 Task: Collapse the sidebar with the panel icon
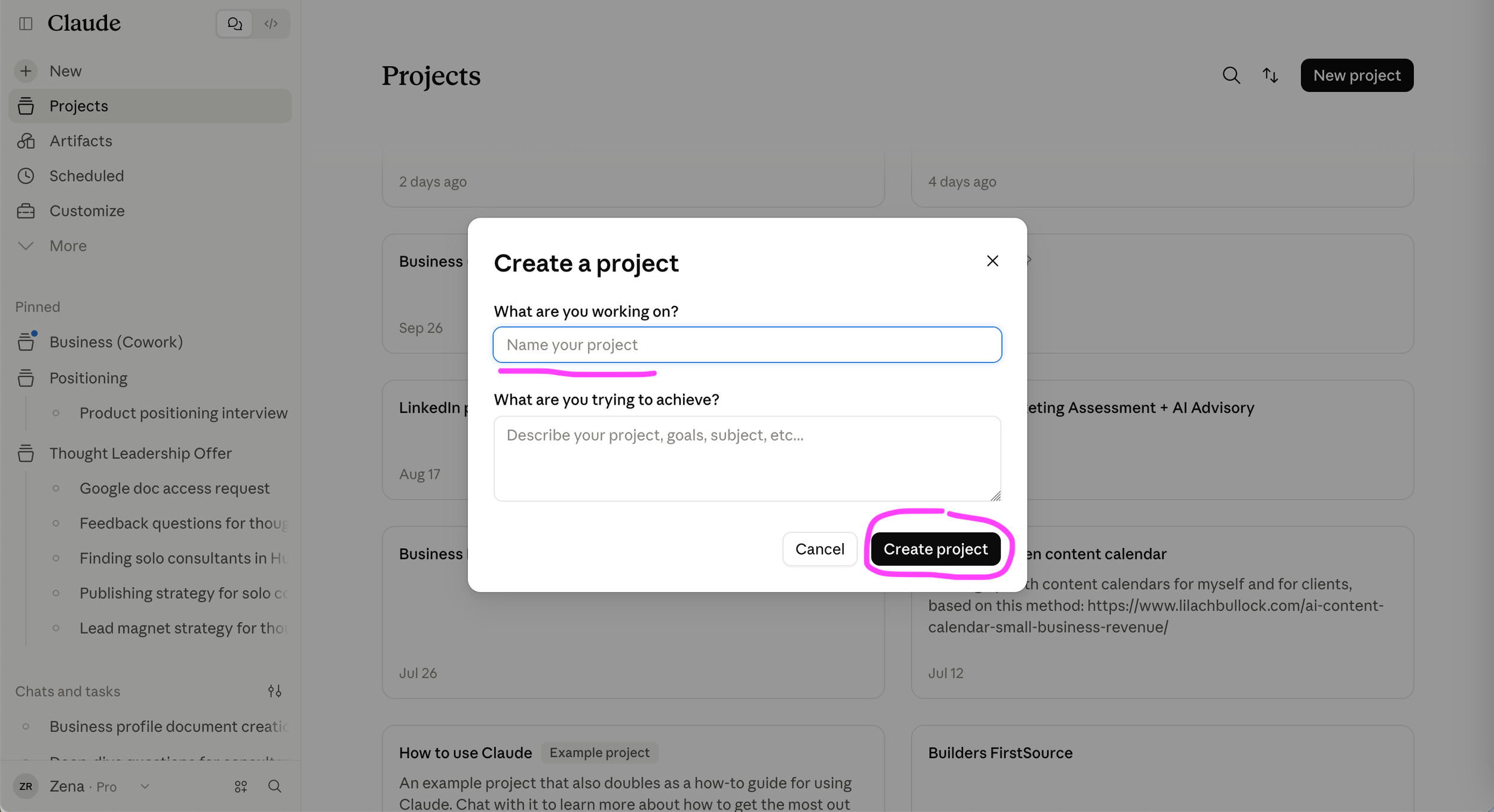click(26, 23)
